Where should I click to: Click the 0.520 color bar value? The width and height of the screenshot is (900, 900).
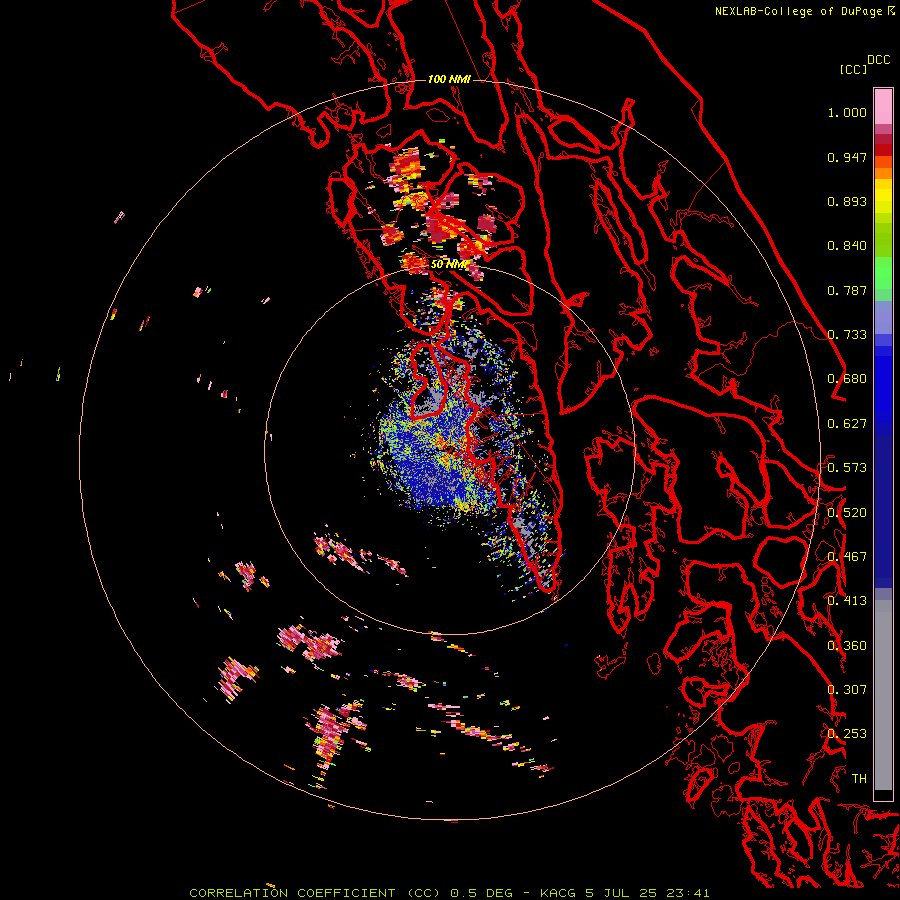click(847, 513)
